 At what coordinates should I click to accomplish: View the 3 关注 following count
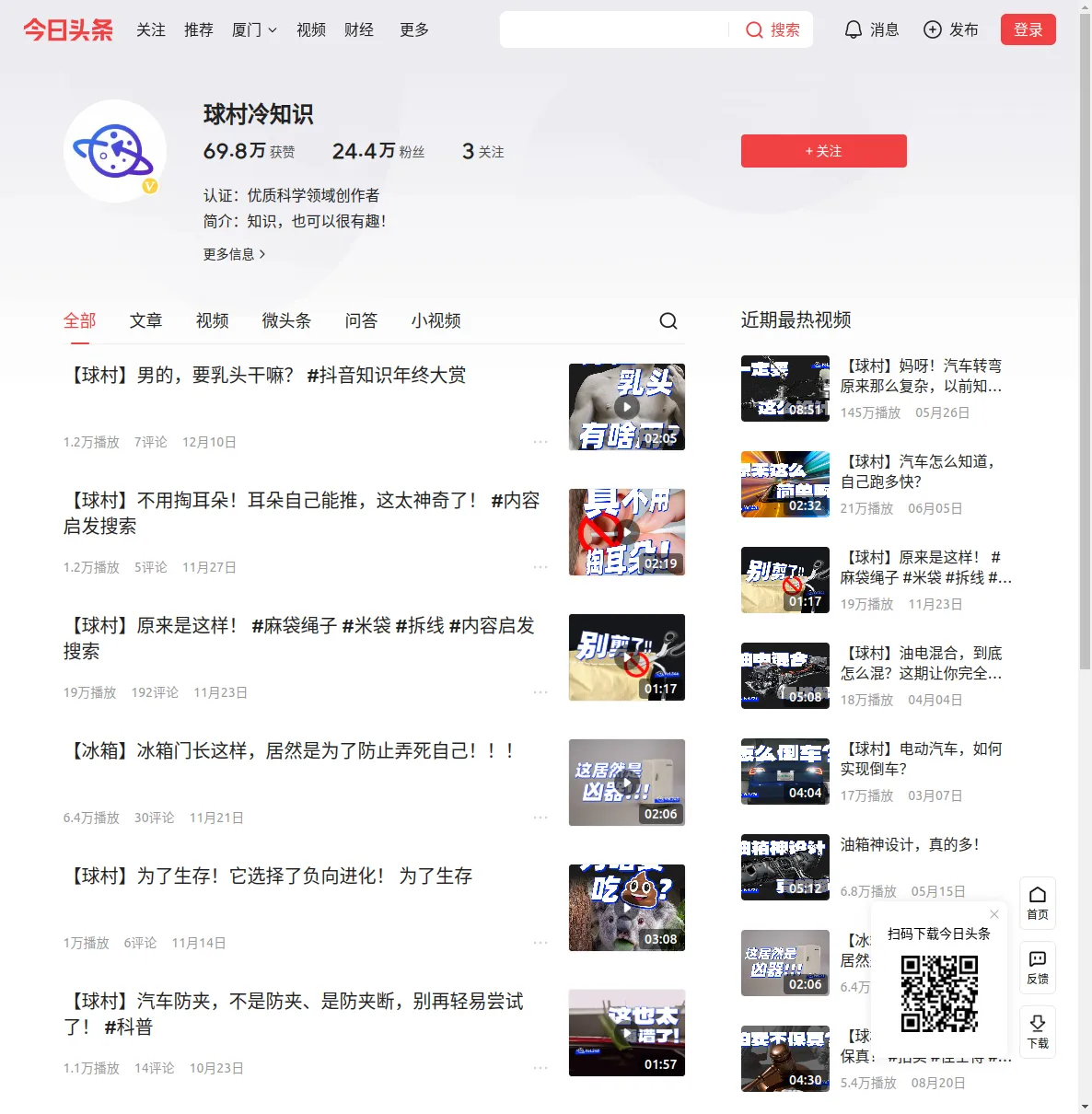point(482,151)
